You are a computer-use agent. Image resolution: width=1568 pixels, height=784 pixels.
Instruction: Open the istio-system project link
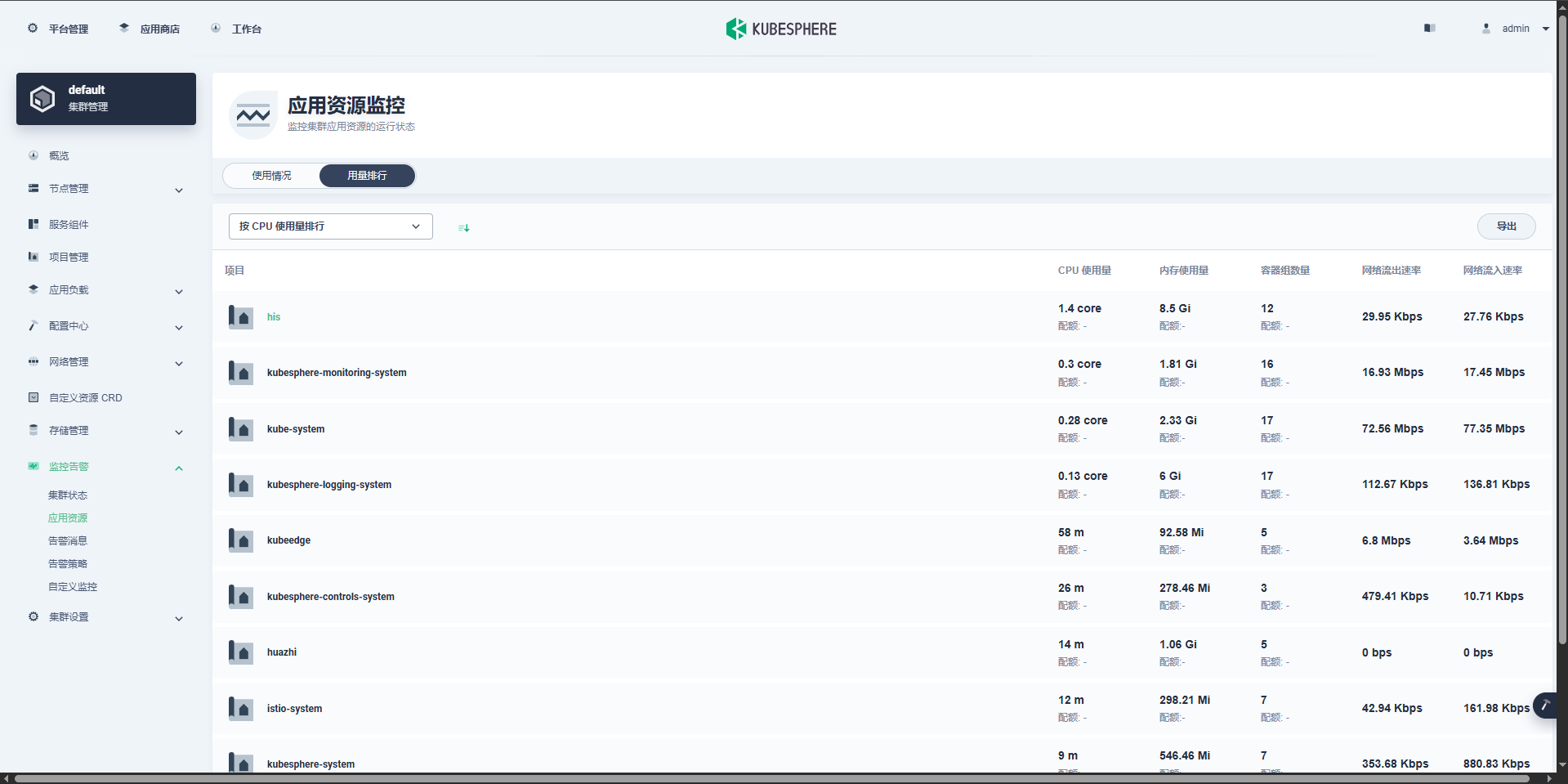(294, 709)
